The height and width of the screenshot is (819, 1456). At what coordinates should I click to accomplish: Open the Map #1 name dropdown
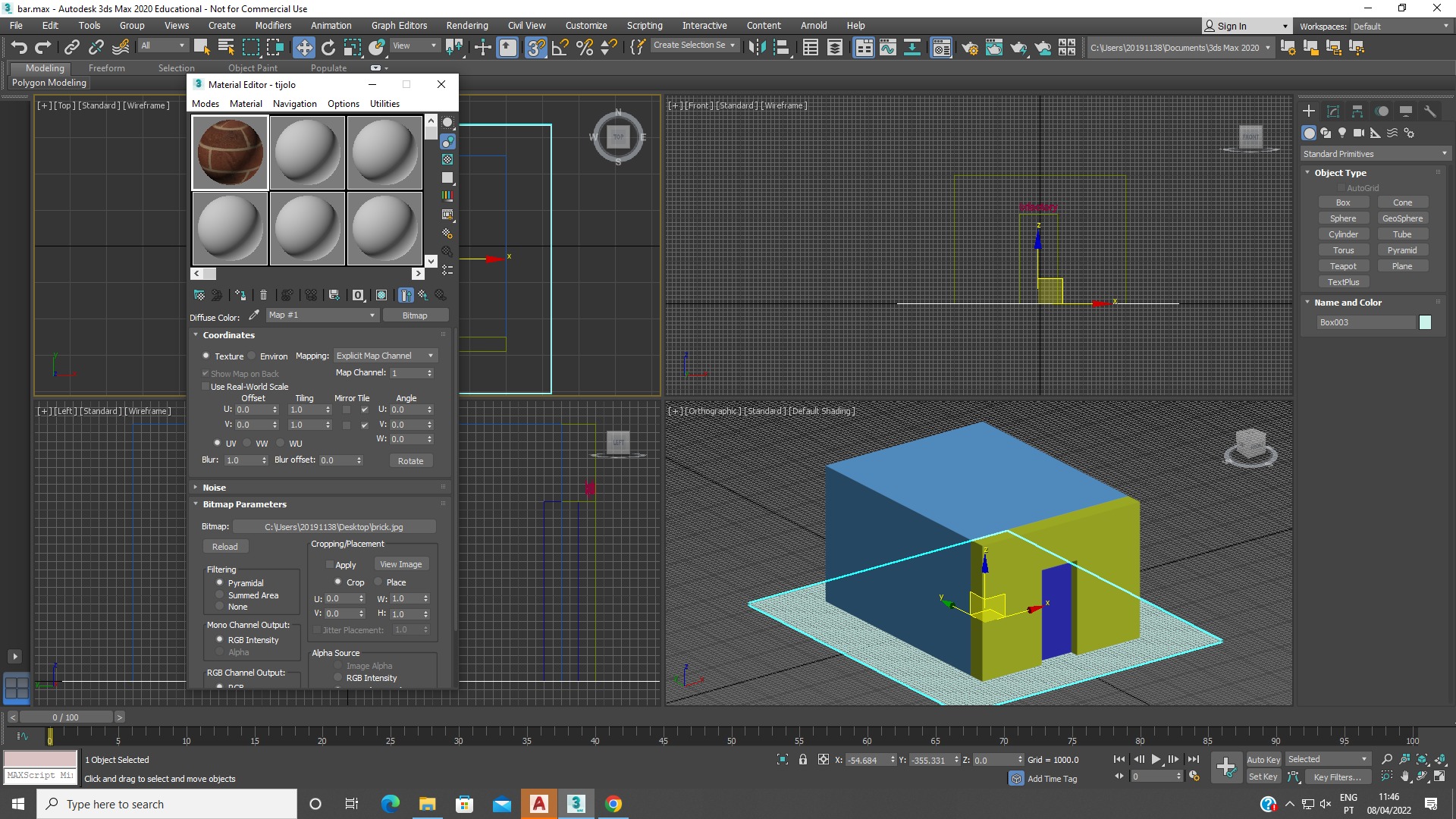pyautogui.click(x=322, y=315)
